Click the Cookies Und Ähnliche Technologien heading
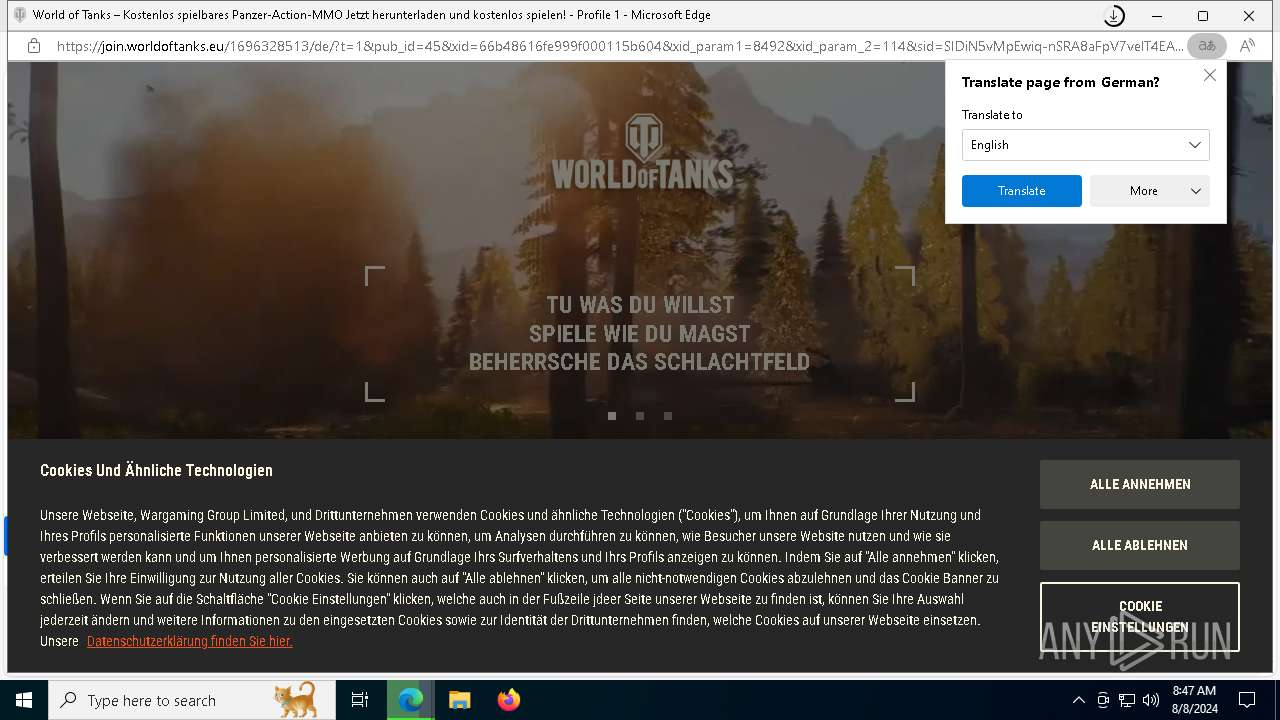 [x=156, y=470]
